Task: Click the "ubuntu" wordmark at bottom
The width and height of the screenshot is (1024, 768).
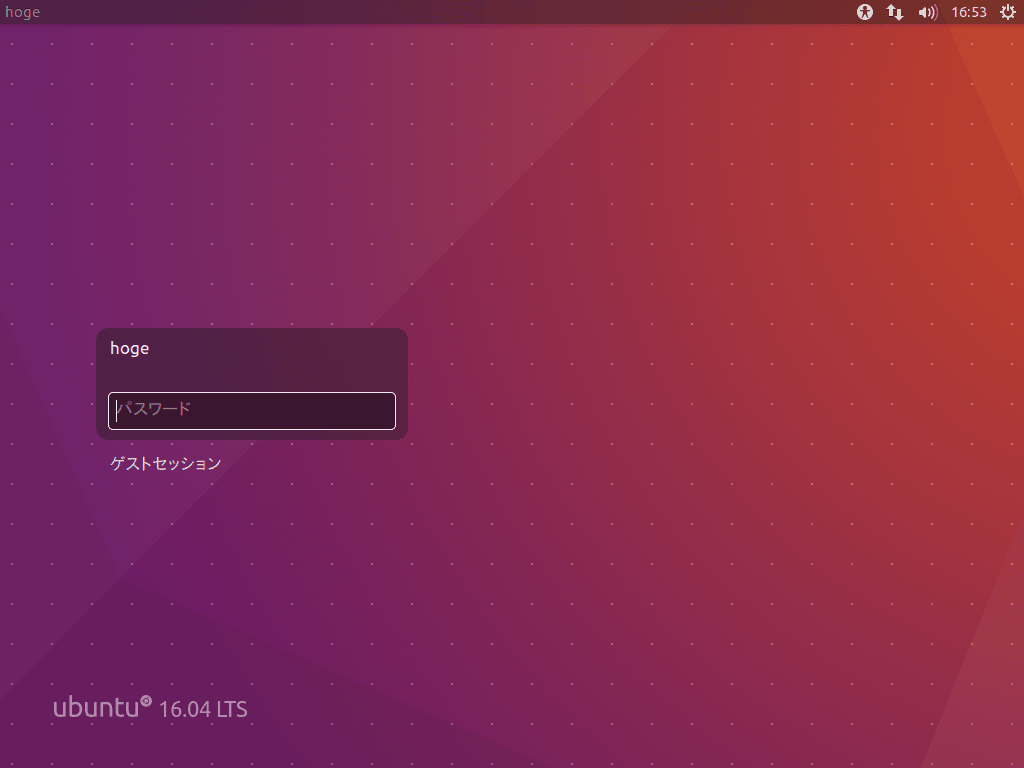Action: click(95, 709)
